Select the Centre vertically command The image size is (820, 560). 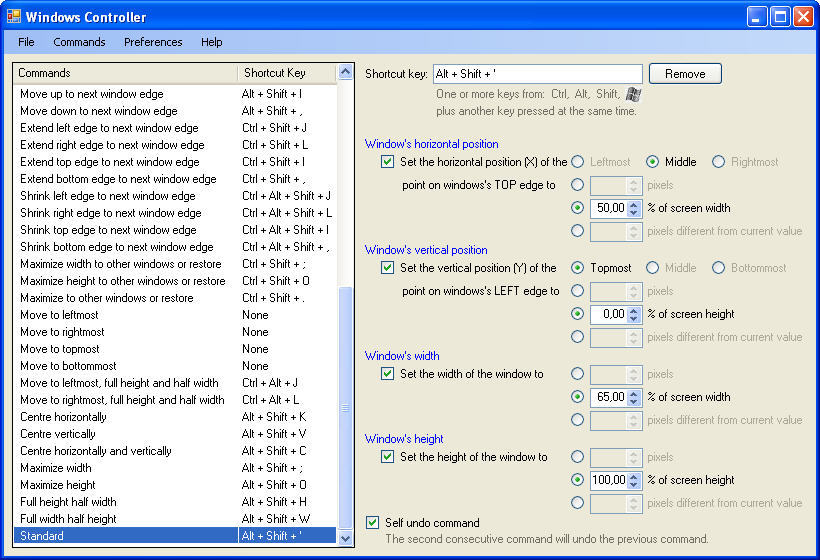click(x=175, y=434)
